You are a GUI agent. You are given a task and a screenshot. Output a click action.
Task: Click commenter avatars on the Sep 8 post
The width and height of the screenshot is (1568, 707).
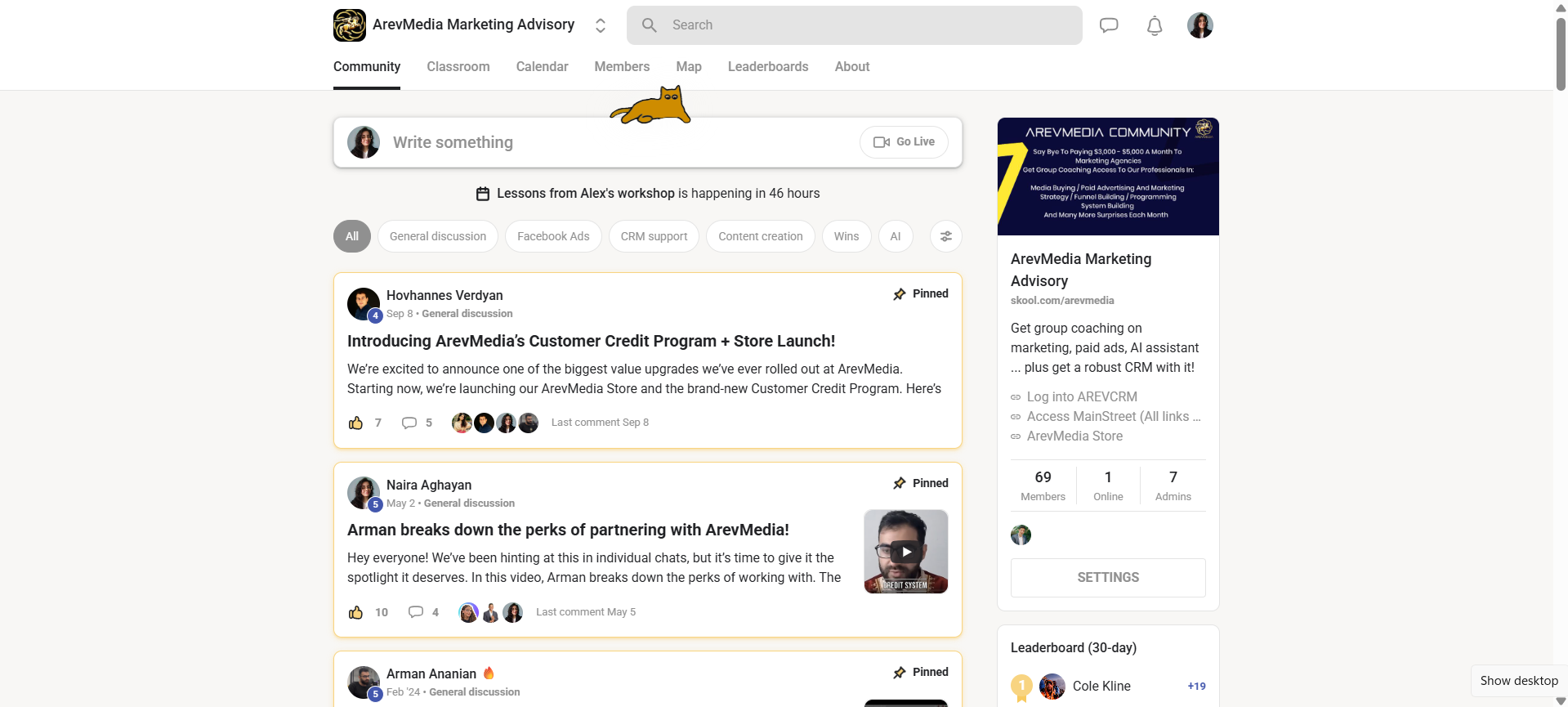click(495, 423)
